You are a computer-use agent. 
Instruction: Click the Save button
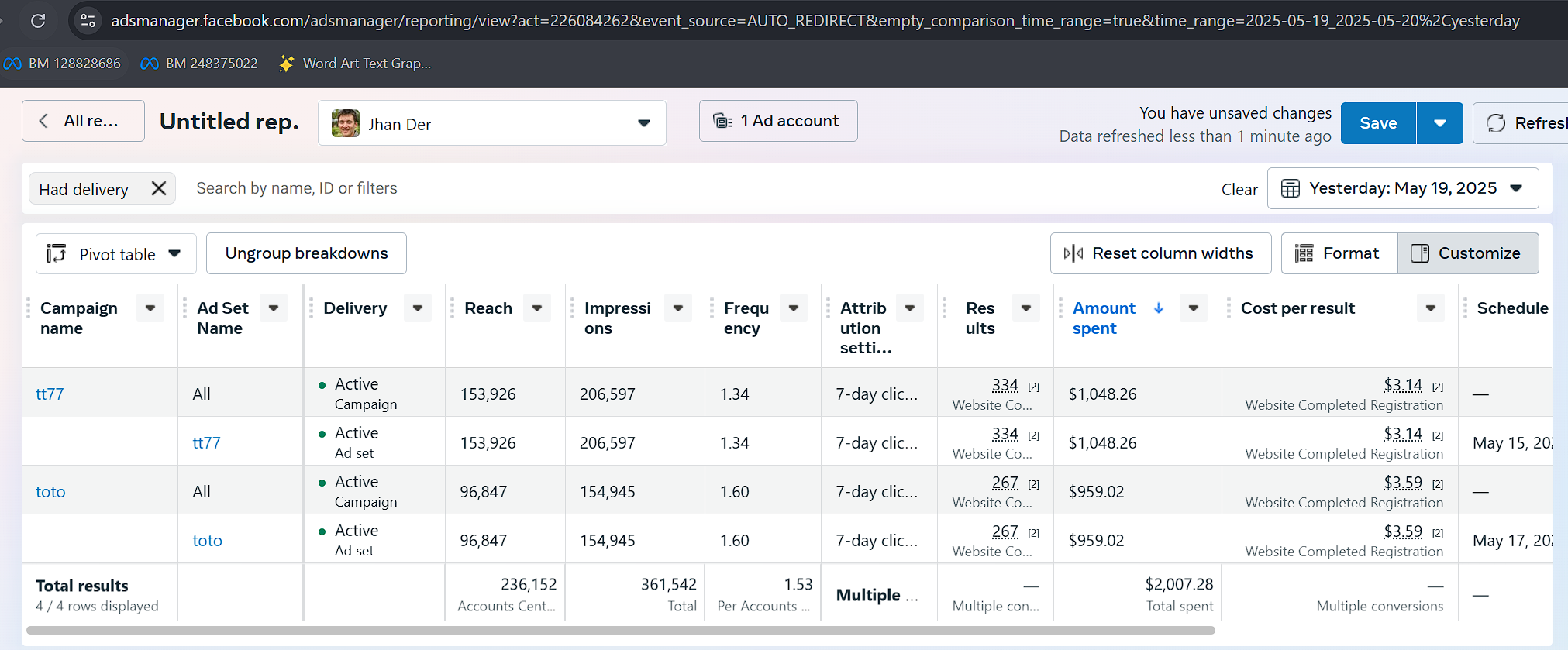coord(1377,123)
